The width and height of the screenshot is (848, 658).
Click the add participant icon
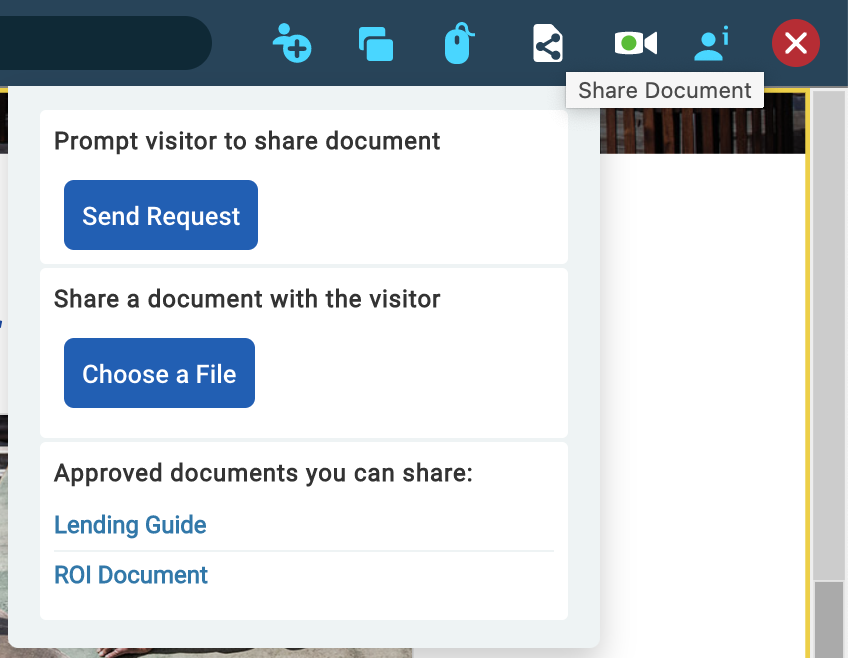292,44
